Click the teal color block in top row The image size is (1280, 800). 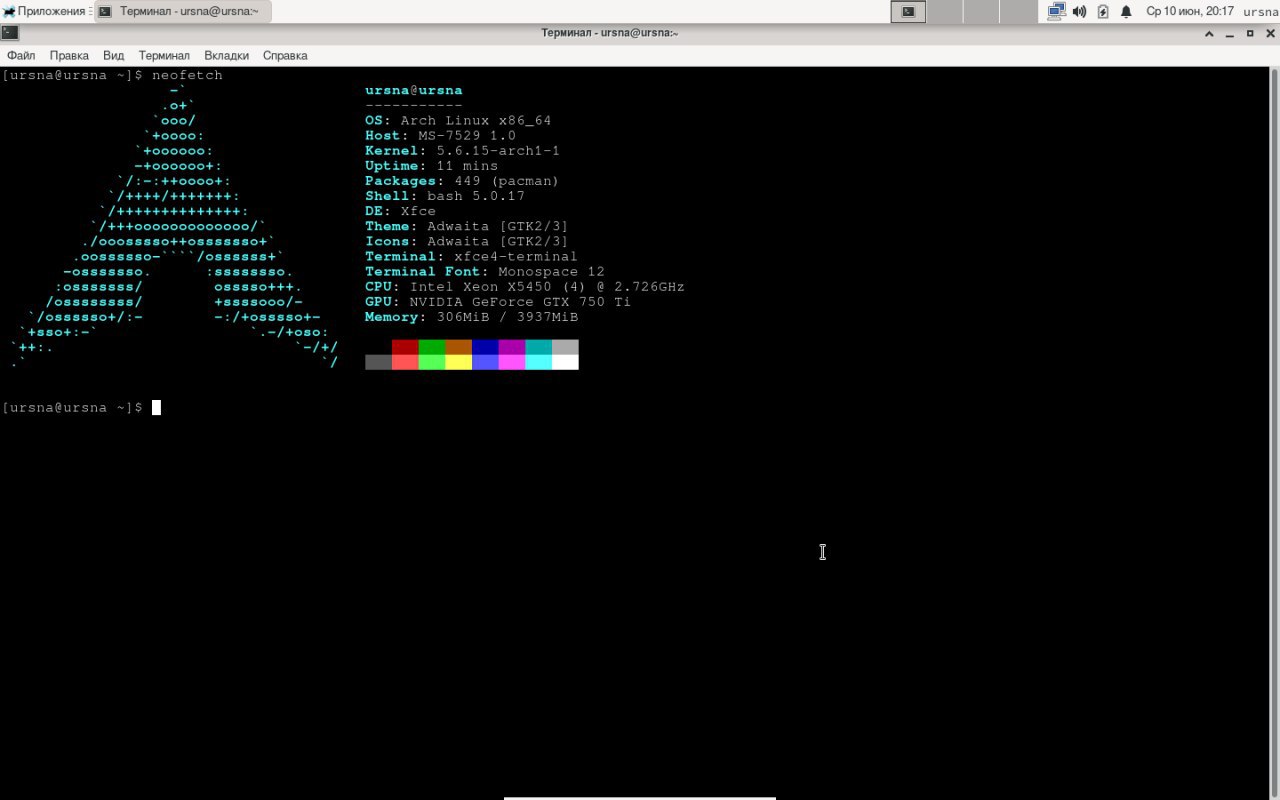pyautogui.click(x=538, y=347)
